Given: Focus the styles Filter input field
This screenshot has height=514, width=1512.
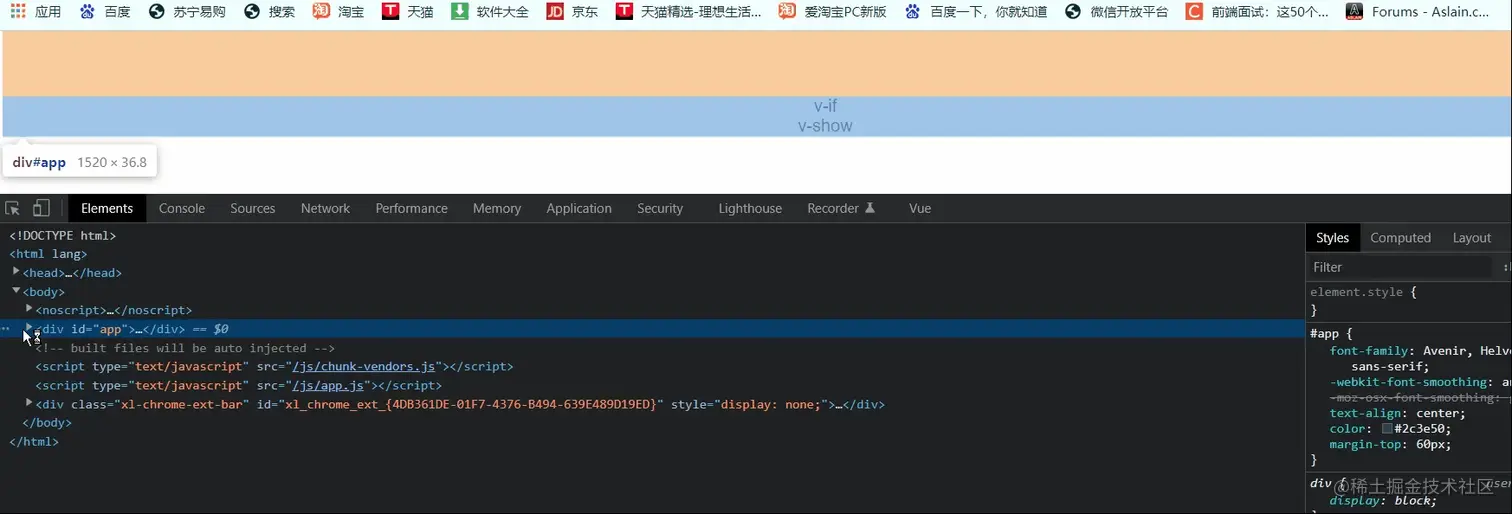Looking at the screenshot, I should pyautogui.click(x=1400, y=267).
